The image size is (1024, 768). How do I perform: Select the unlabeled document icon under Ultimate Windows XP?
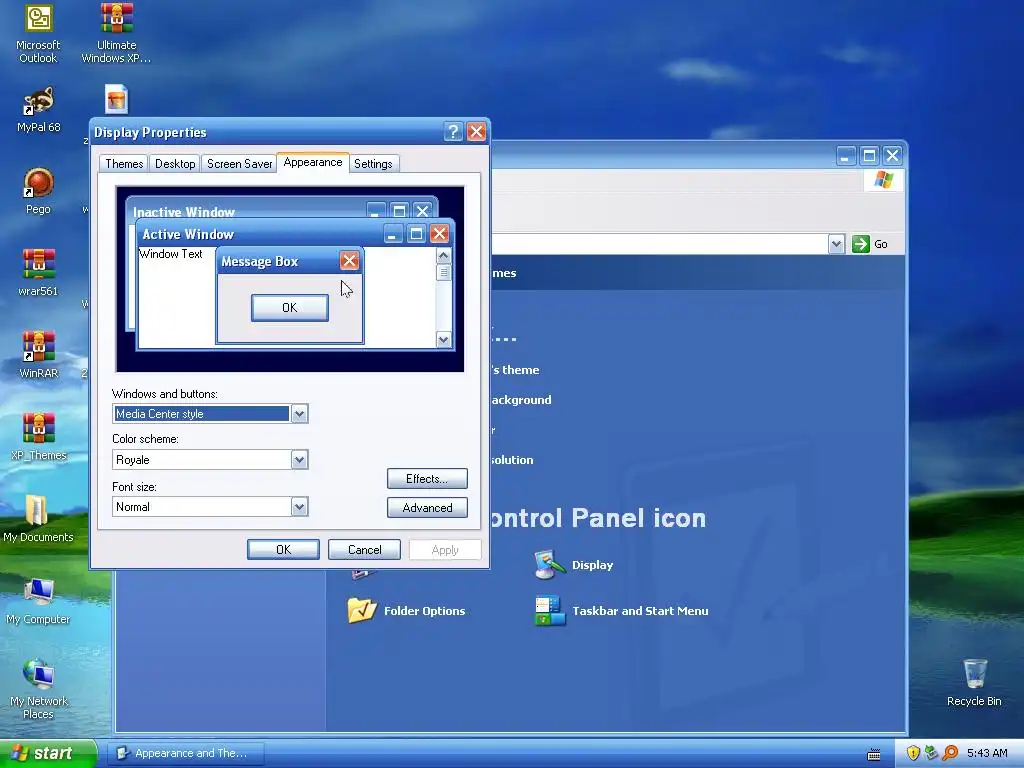click(x=116, y=101)
